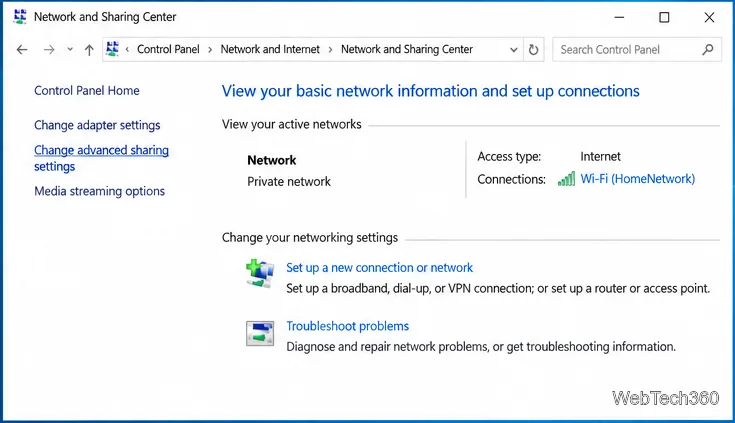The width and height of the screenshot is (735, 423).
Task: Open Troubleshoot problems
Action: pos(347,326)
